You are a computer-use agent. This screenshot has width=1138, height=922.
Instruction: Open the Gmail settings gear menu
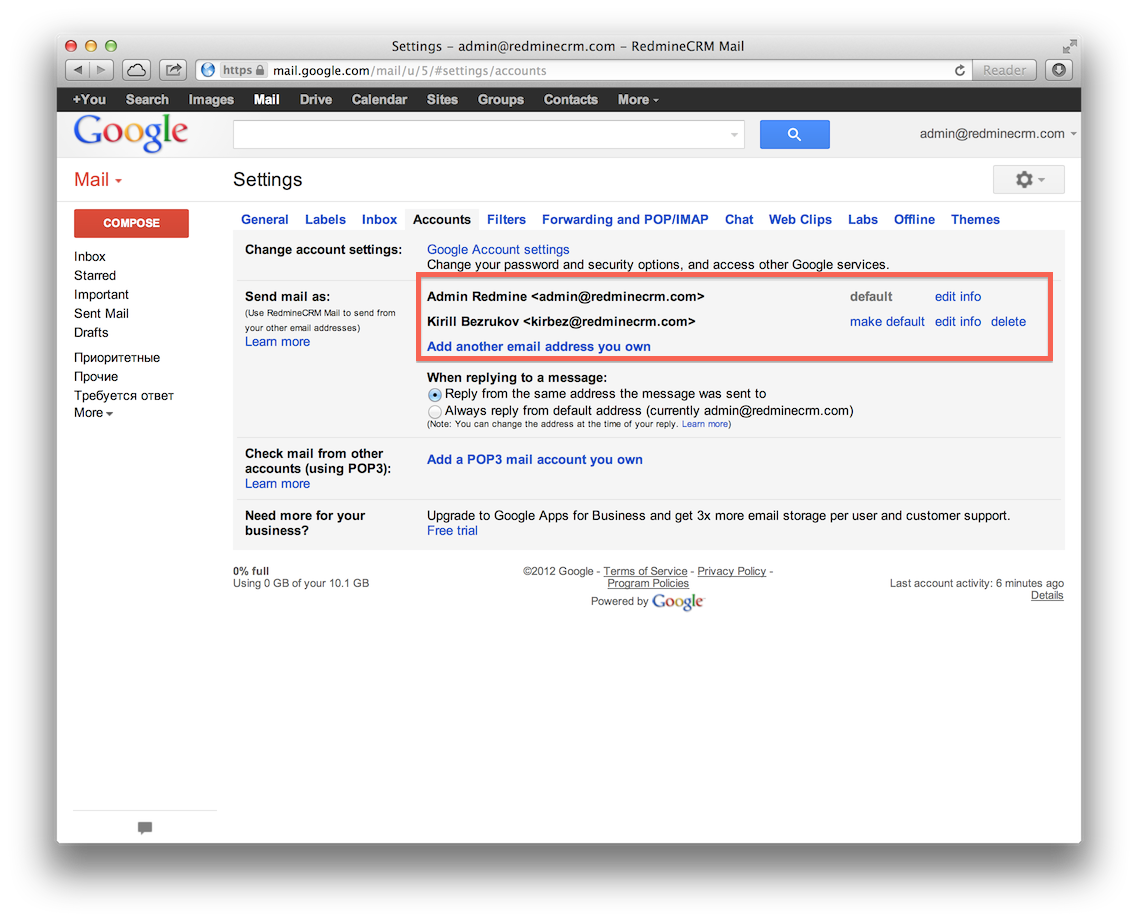[1028, 179]
